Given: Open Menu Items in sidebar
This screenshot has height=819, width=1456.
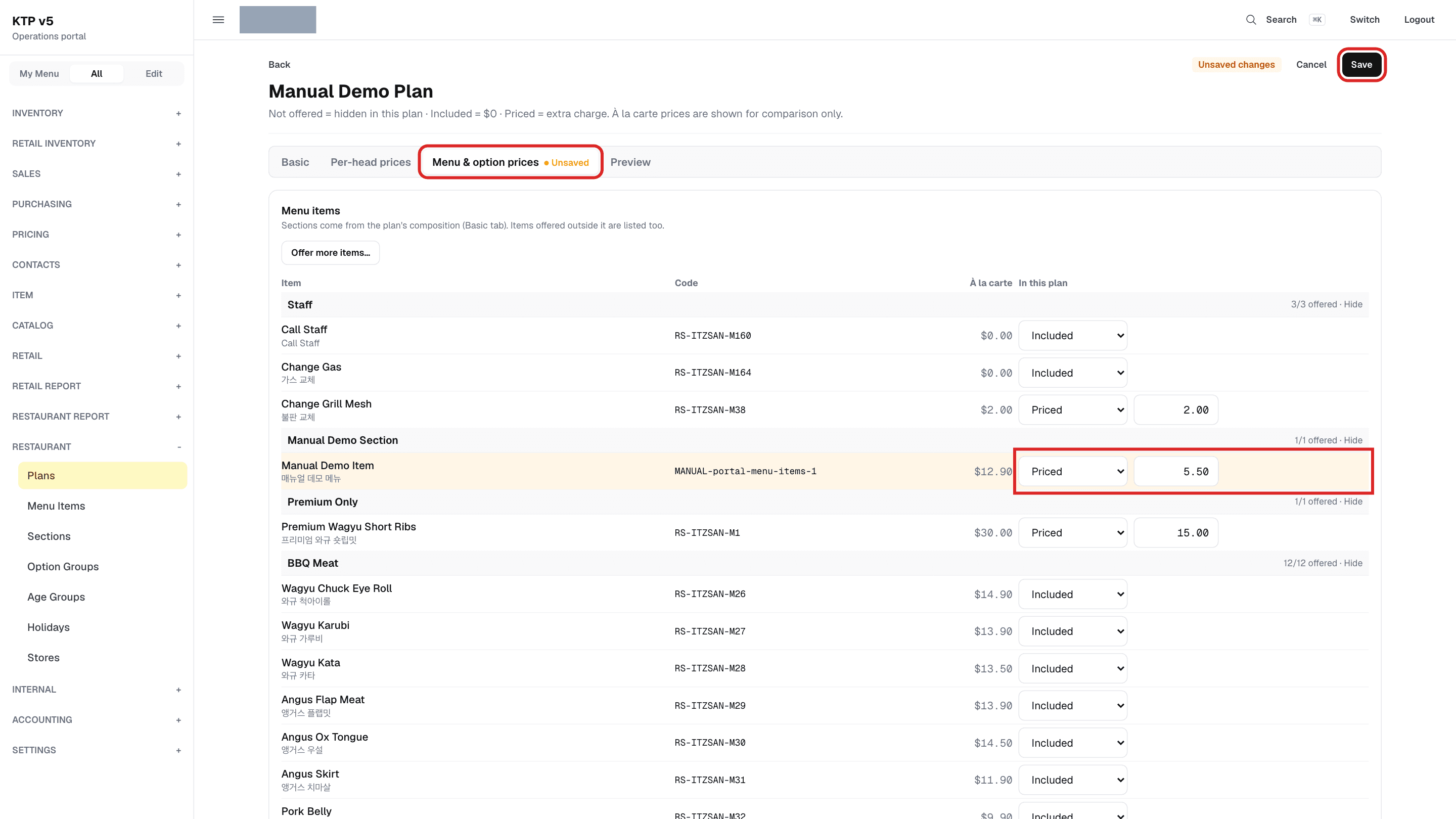Looking at the screenshot, I should click(x=102, y=506).
